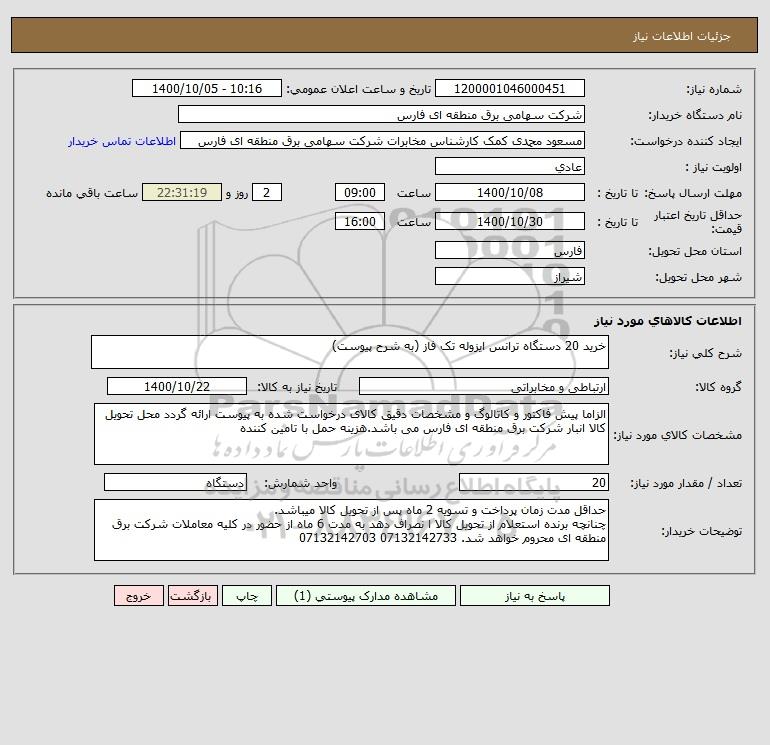Click the خروج exit button
Viewport: 770px width, 745px height.
(138, 596)
